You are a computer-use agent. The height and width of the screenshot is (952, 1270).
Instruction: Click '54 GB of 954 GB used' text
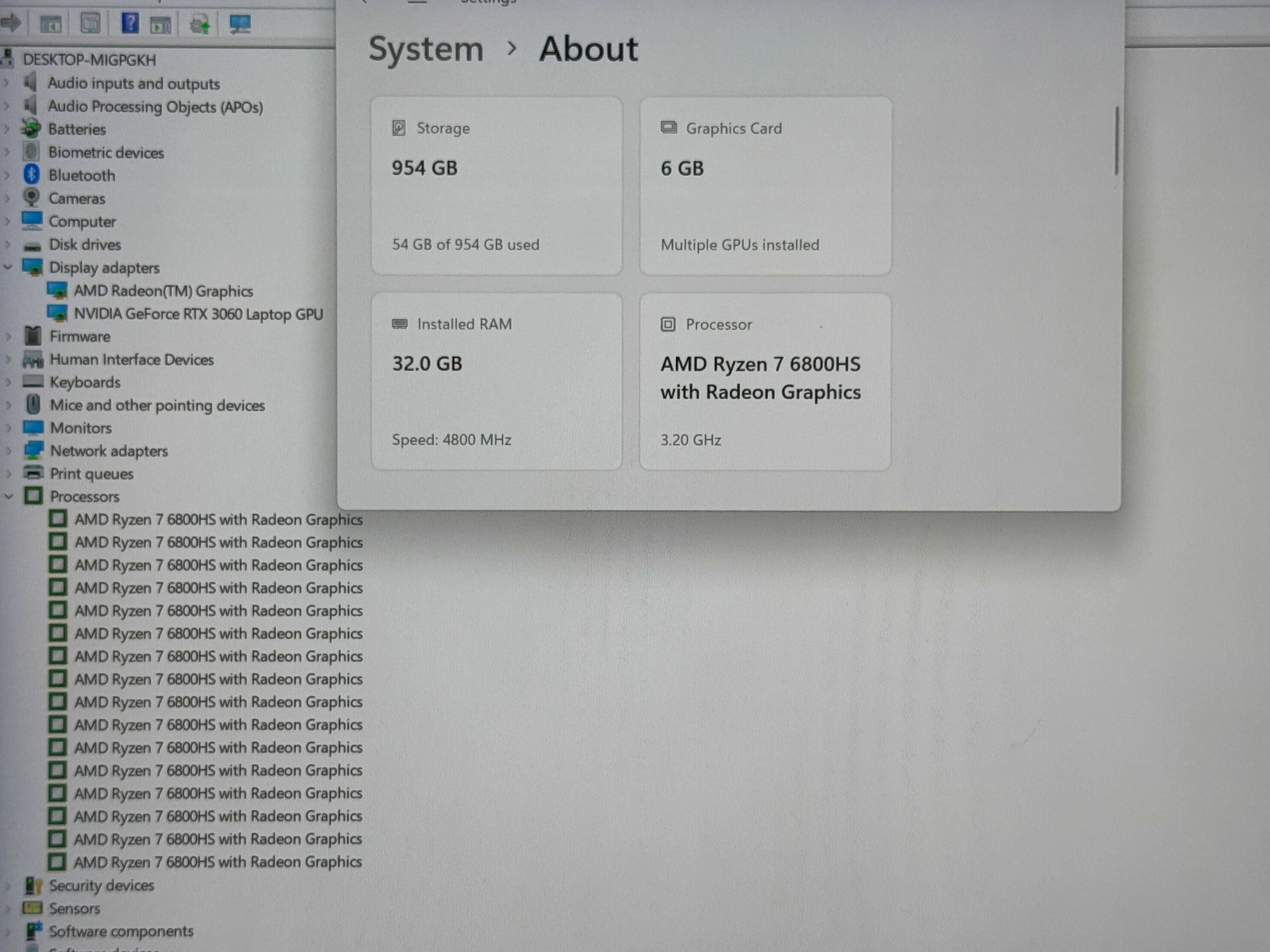pyautogui.click(x=466, y=245)
